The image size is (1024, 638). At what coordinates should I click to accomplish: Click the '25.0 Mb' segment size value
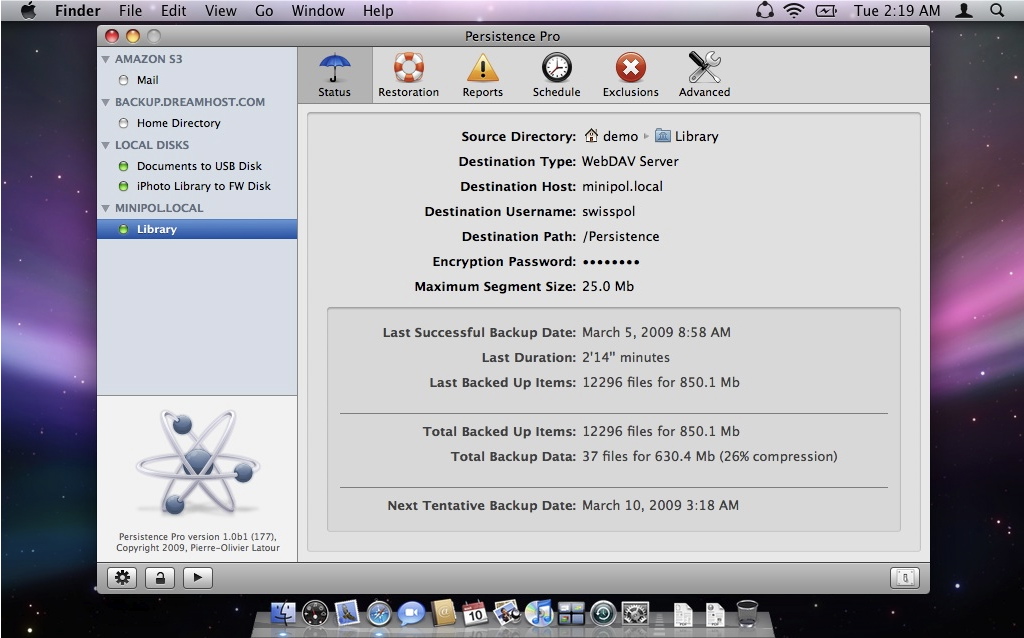tap(608, 286)
